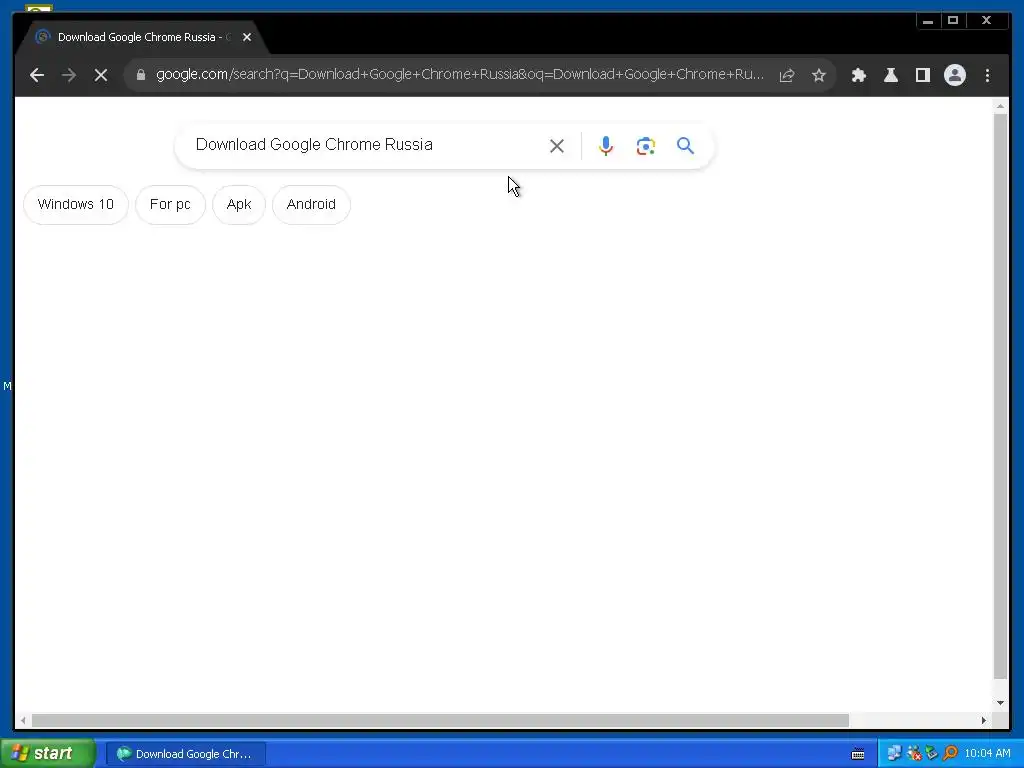Screen dimensions: 1024x768
Task: Open the on-screen keyboard tray icon
Action: click(858, 754)
